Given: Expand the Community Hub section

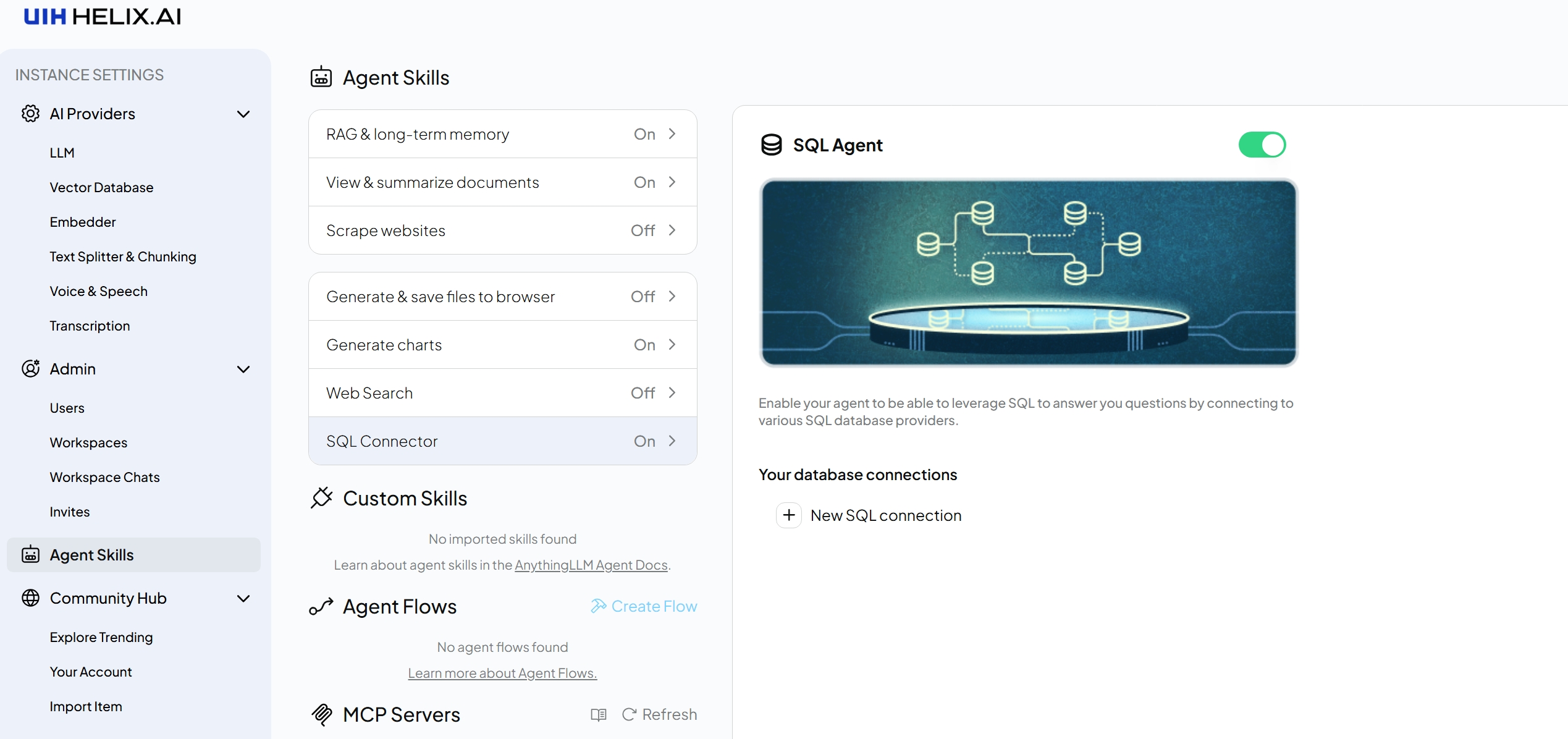Looking at the screenshot, I should pos(243,598).
